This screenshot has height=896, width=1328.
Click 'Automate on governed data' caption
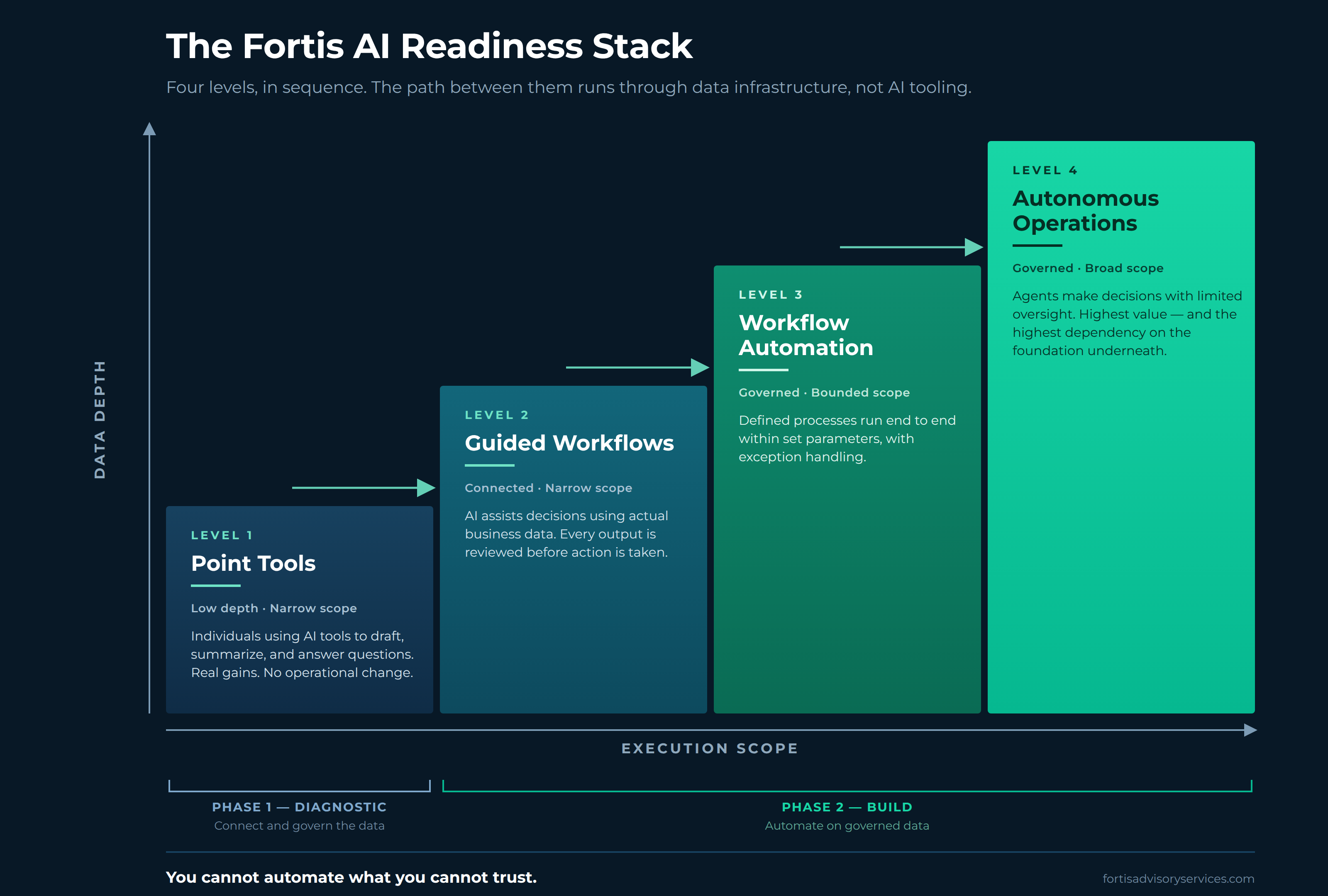click(x=847, y=826)
